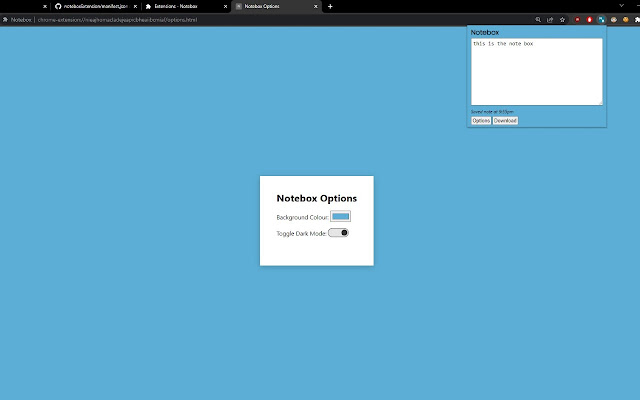This screenshot has height=400, width=640.
Task: Click the Notebox extension icon in toolbar
Action: point(601,19)
